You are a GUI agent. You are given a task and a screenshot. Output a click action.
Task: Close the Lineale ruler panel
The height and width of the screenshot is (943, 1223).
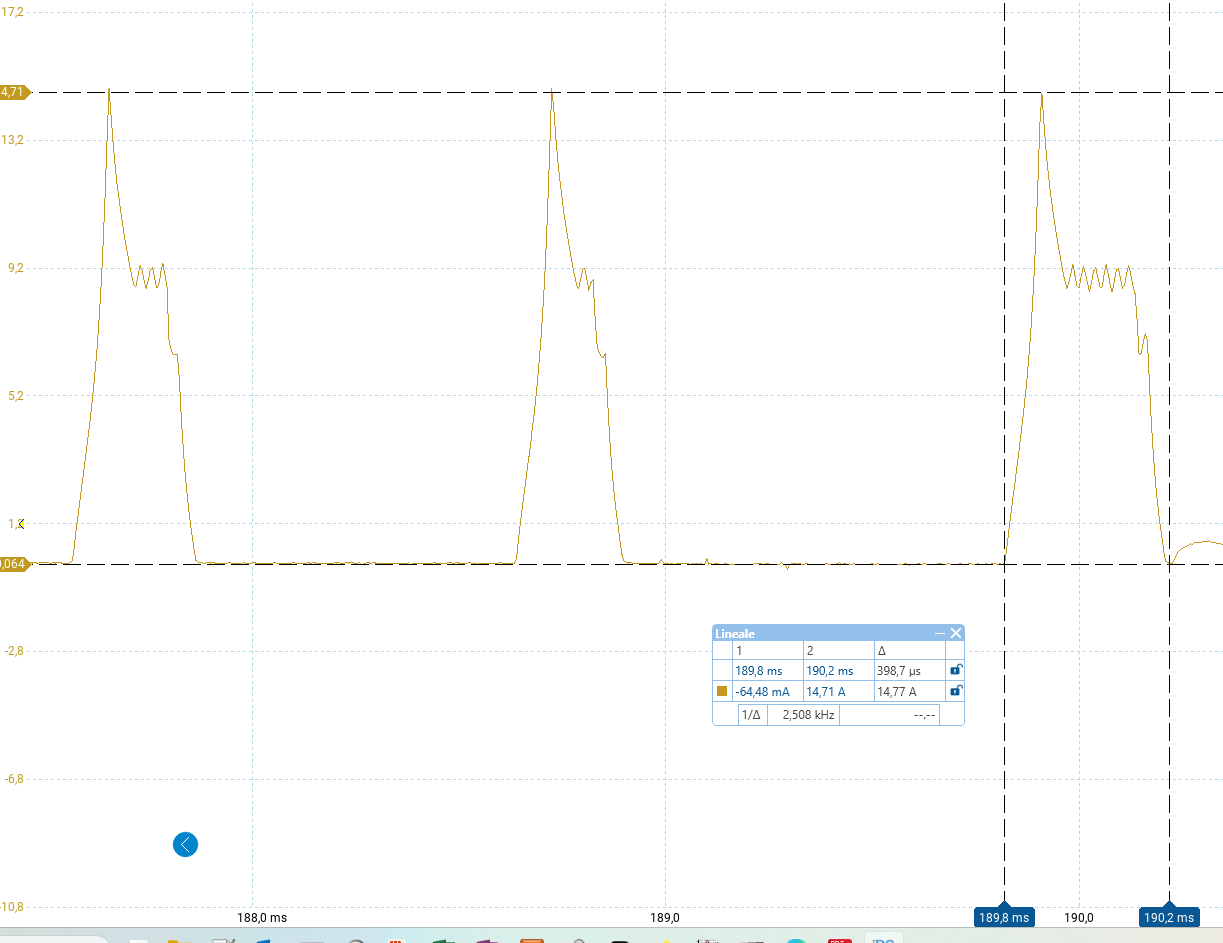[x=956, y=633]
